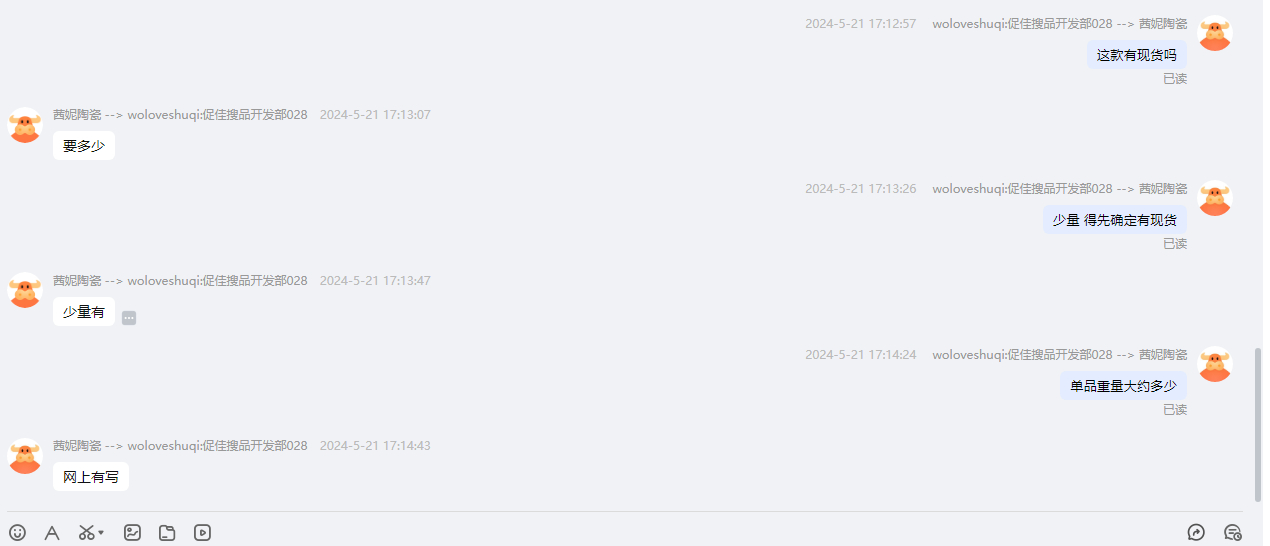This screenshot has height=546, width=1270.
Task: Click the 网上有写 message bubble
Action: pos(91,477)
